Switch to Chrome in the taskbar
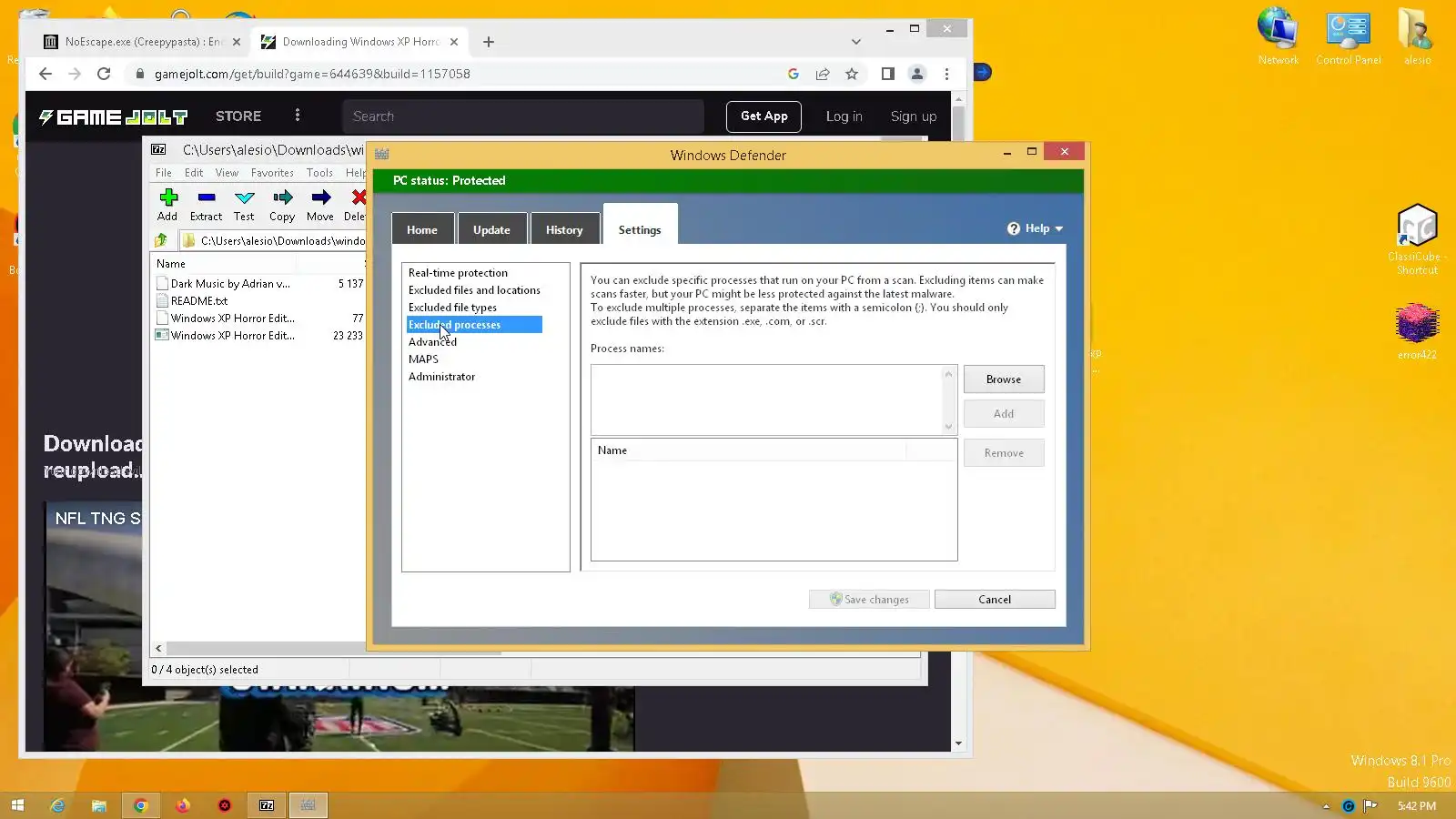Image resolution: width=1456 pixels, height=819 pixels. (140, 805)
